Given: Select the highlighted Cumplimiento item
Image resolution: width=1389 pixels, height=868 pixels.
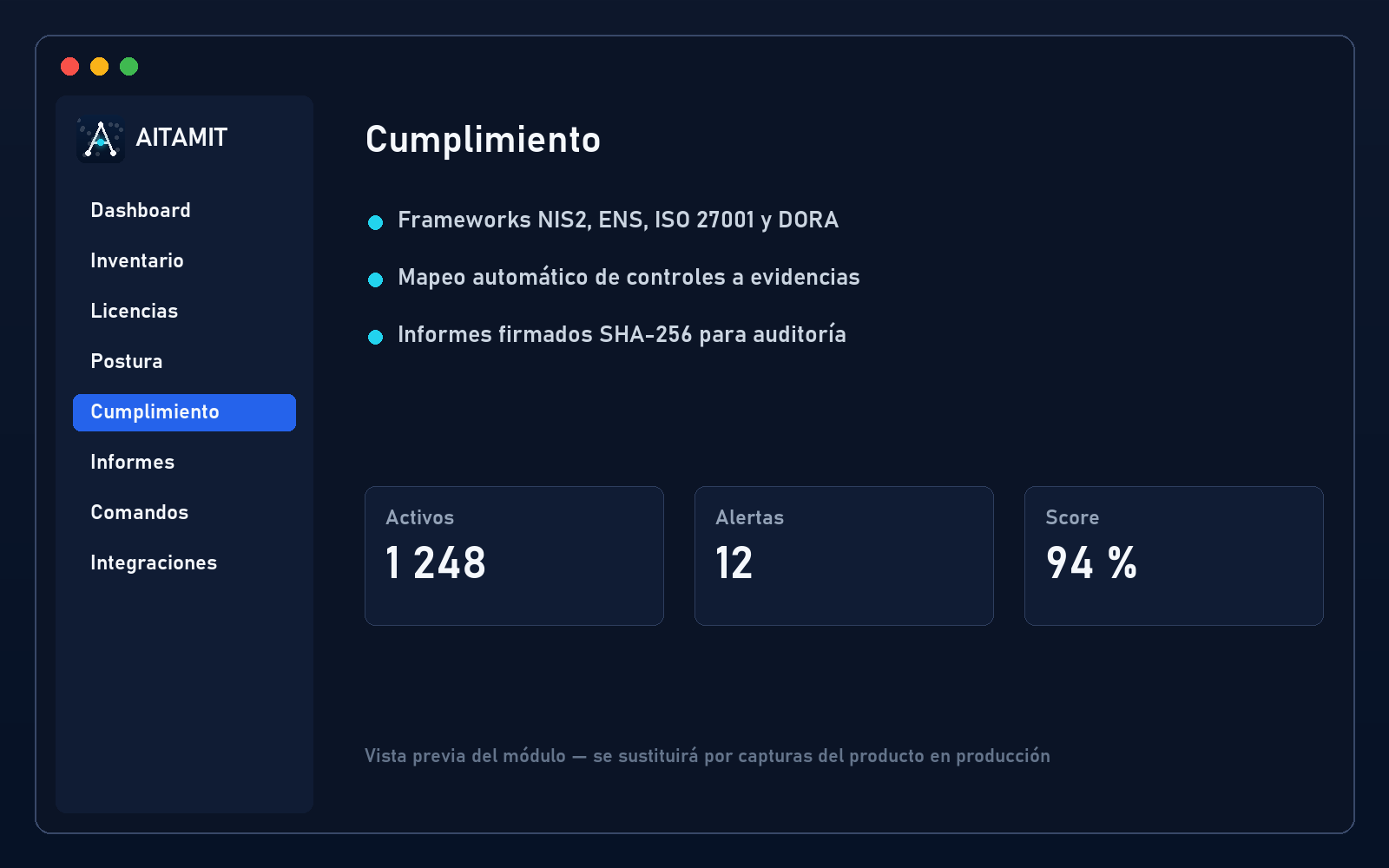Looking at the screenshot, I should click(184, 412).
